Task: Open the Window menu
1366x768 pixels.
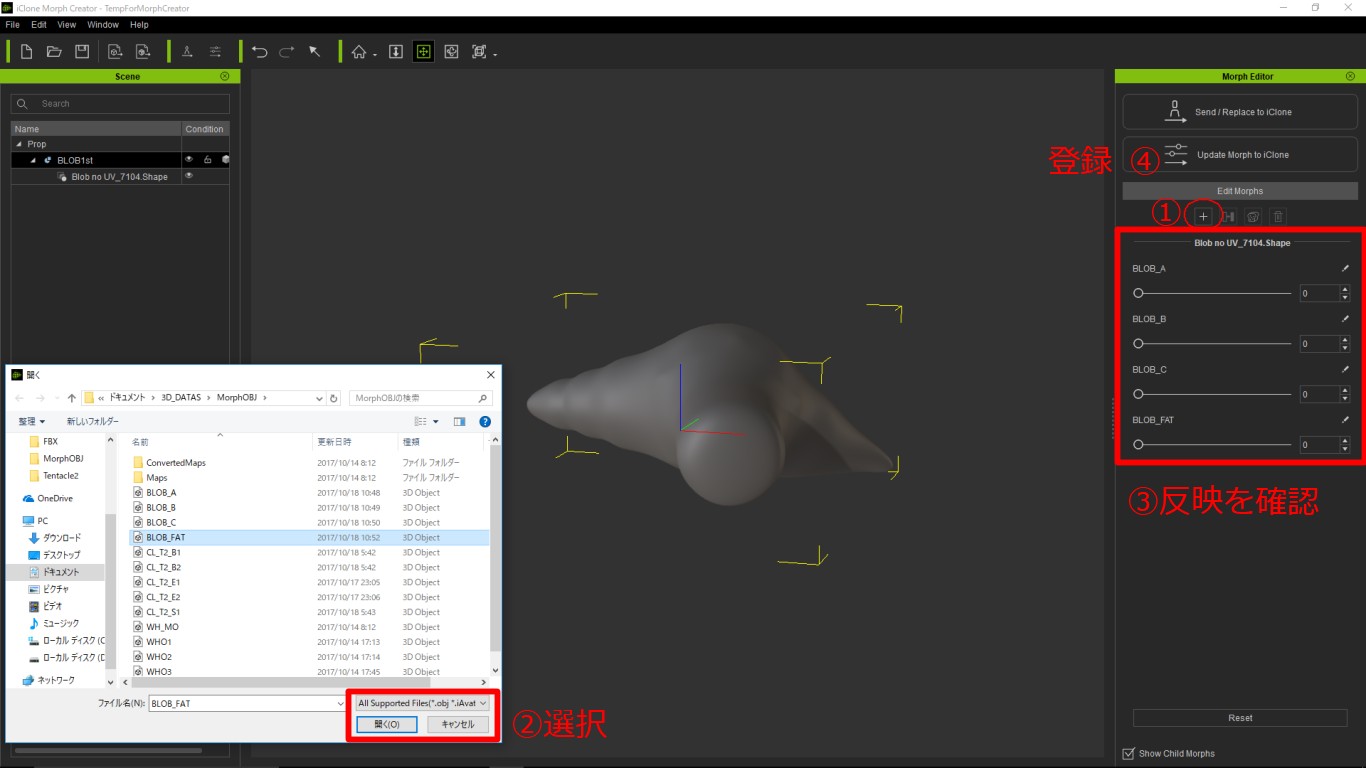Action: (103, 24)
